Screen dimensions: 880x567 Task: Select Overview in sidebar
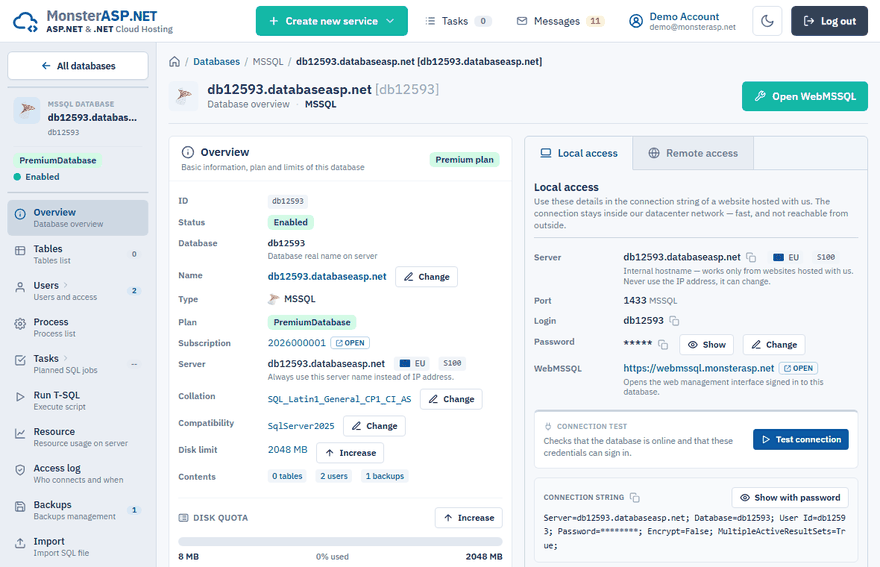coord(78,218)
